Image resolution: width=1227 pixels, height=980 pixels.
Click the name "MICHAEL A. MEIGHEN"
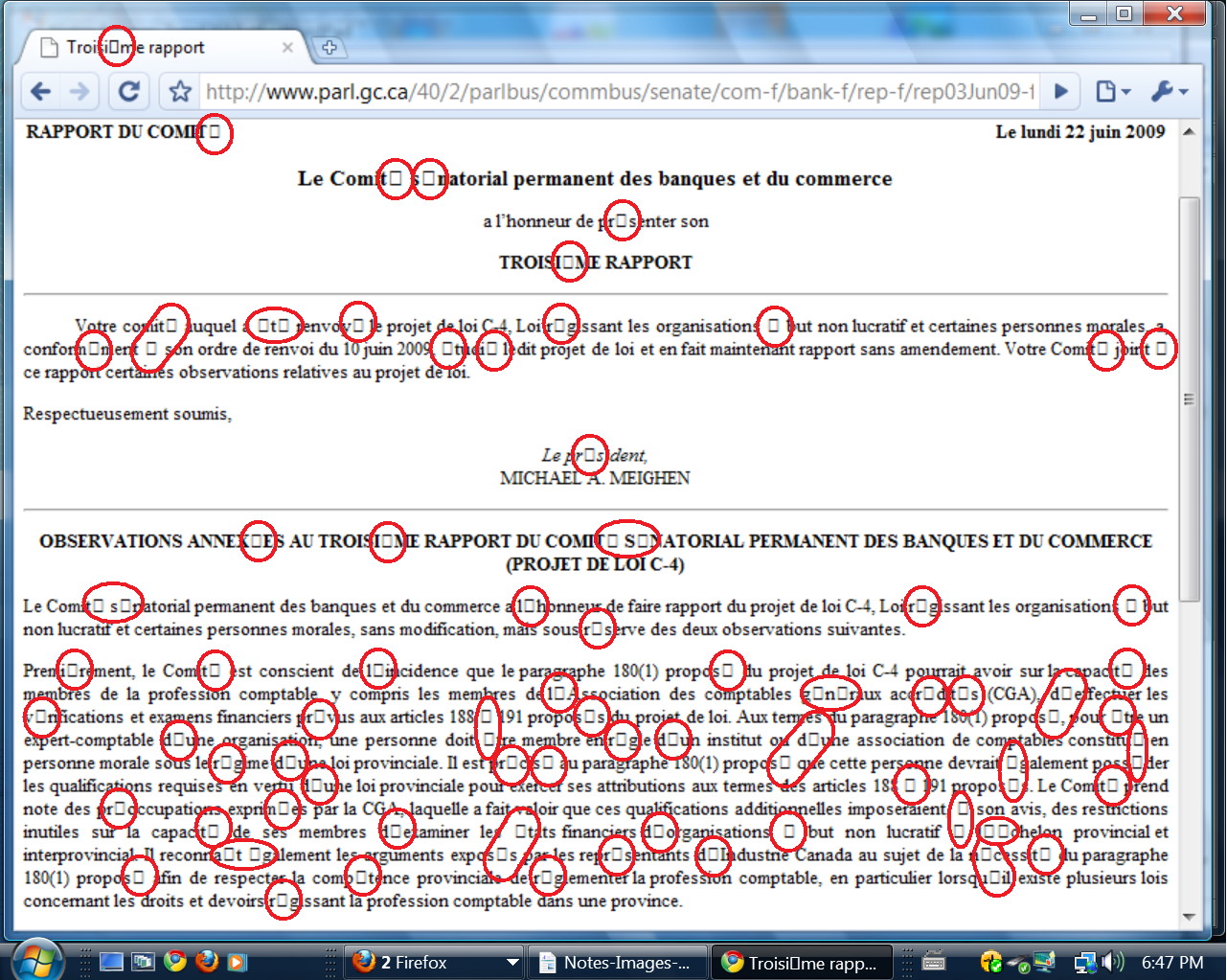(595, 477)
